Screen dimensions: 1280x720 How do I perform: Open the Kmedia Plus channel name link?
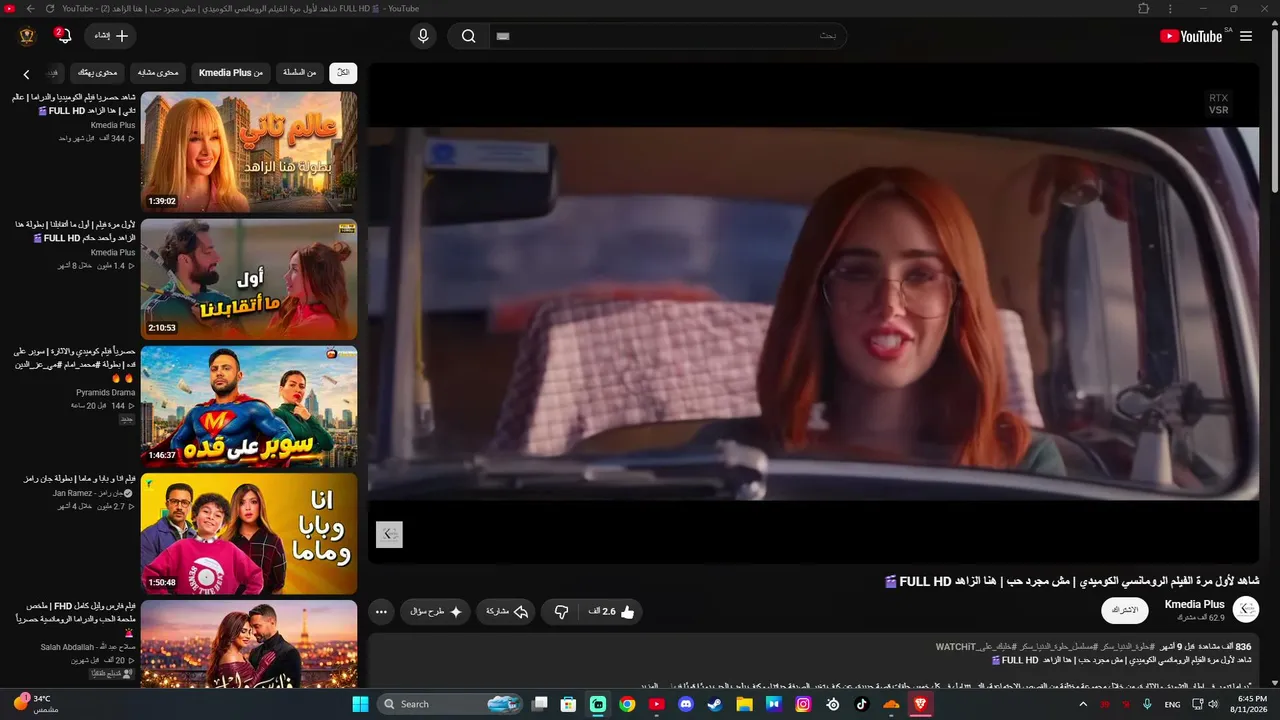pos(1194,604)
